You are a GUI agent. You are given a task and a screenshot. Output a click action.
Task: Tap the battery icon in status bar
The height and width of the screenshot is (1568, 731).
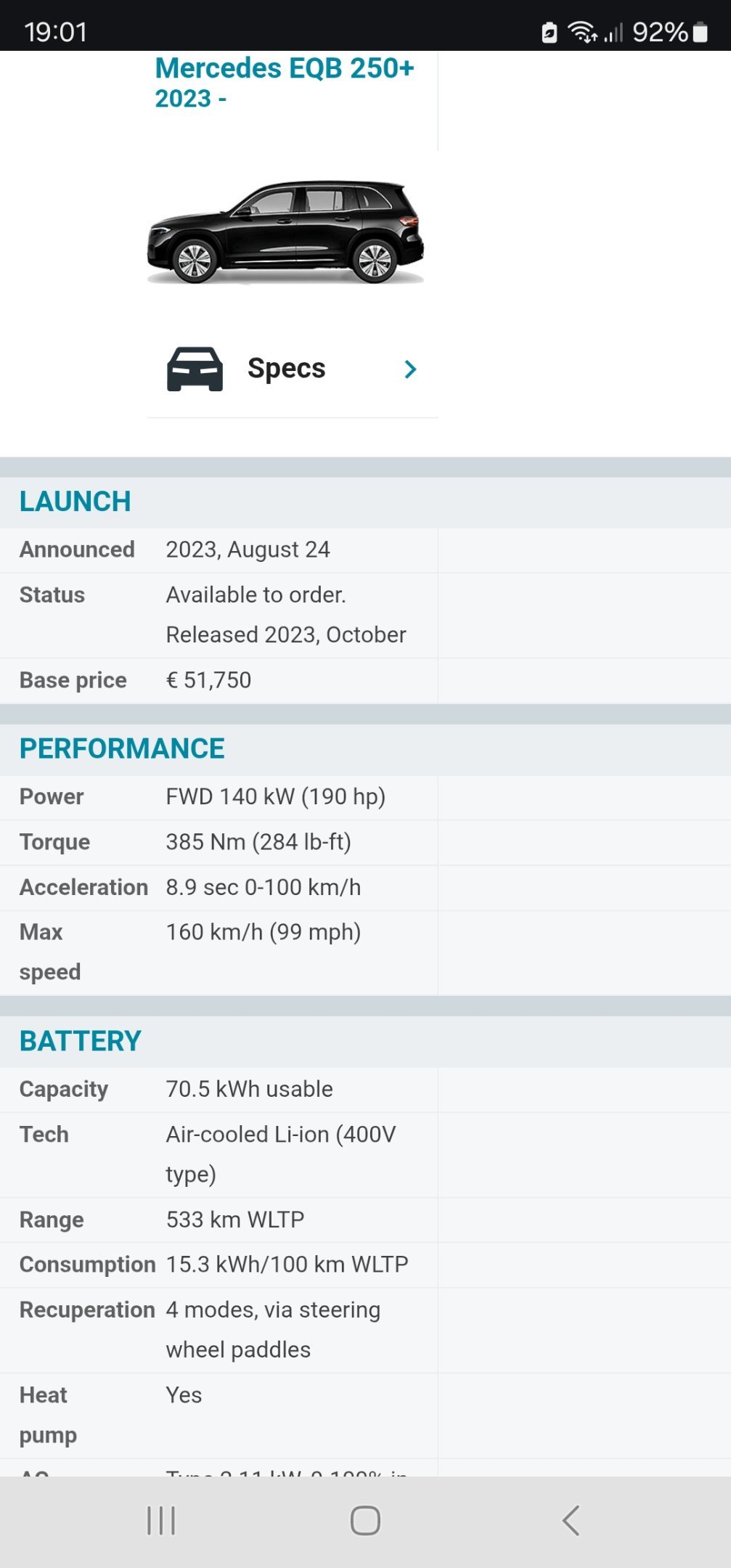tap(700, 32)
